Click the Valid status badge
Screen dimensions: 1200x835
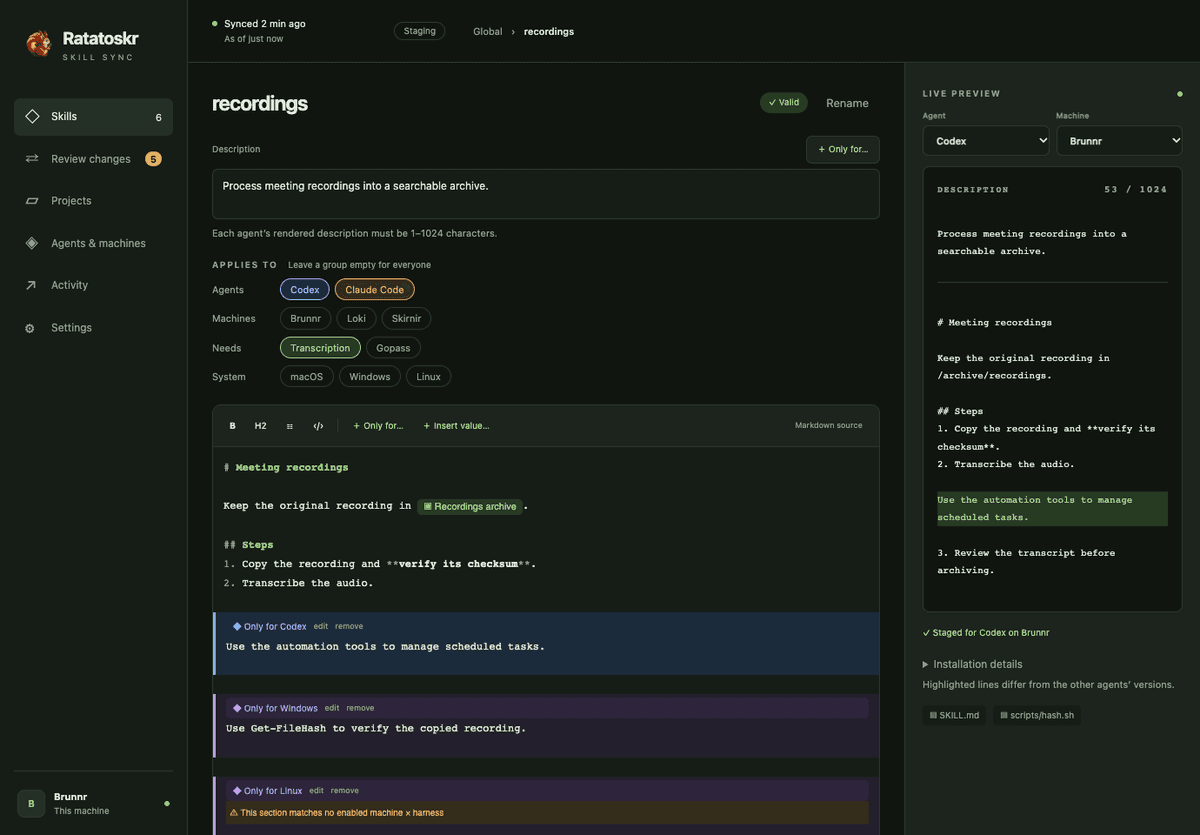(784, 102)
